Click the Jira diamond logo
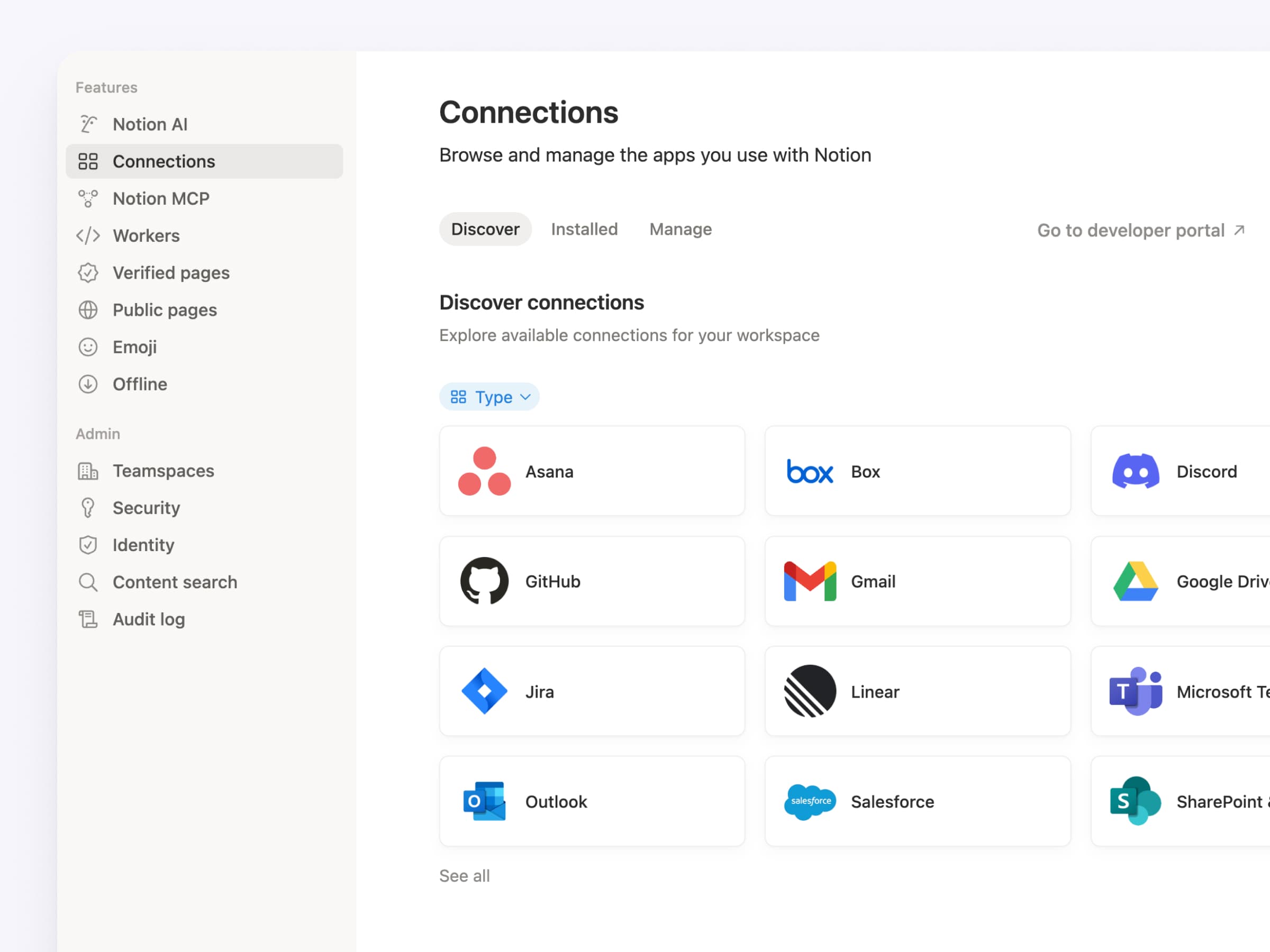 click(x=484, y=691)
